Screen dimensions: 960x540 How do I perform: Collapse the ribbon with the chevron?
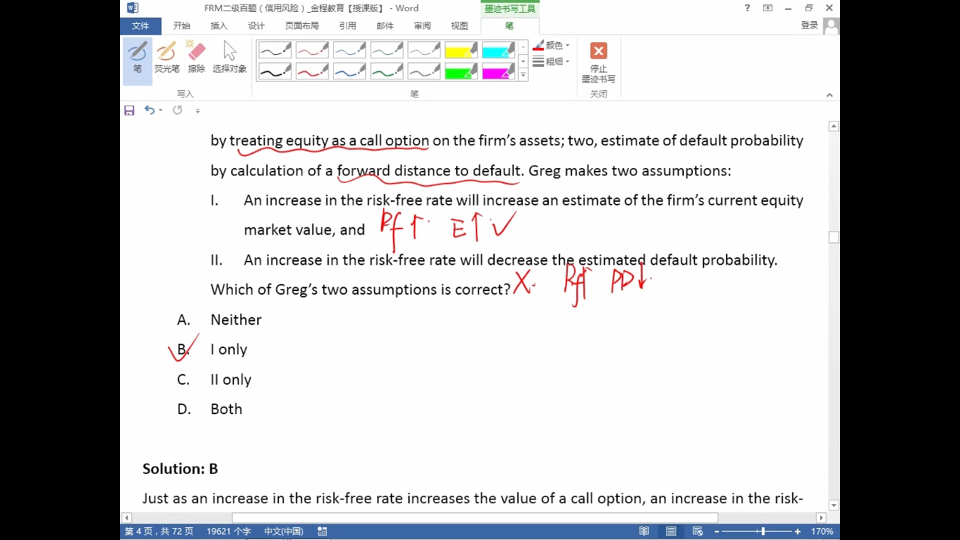tap(830, 95)
